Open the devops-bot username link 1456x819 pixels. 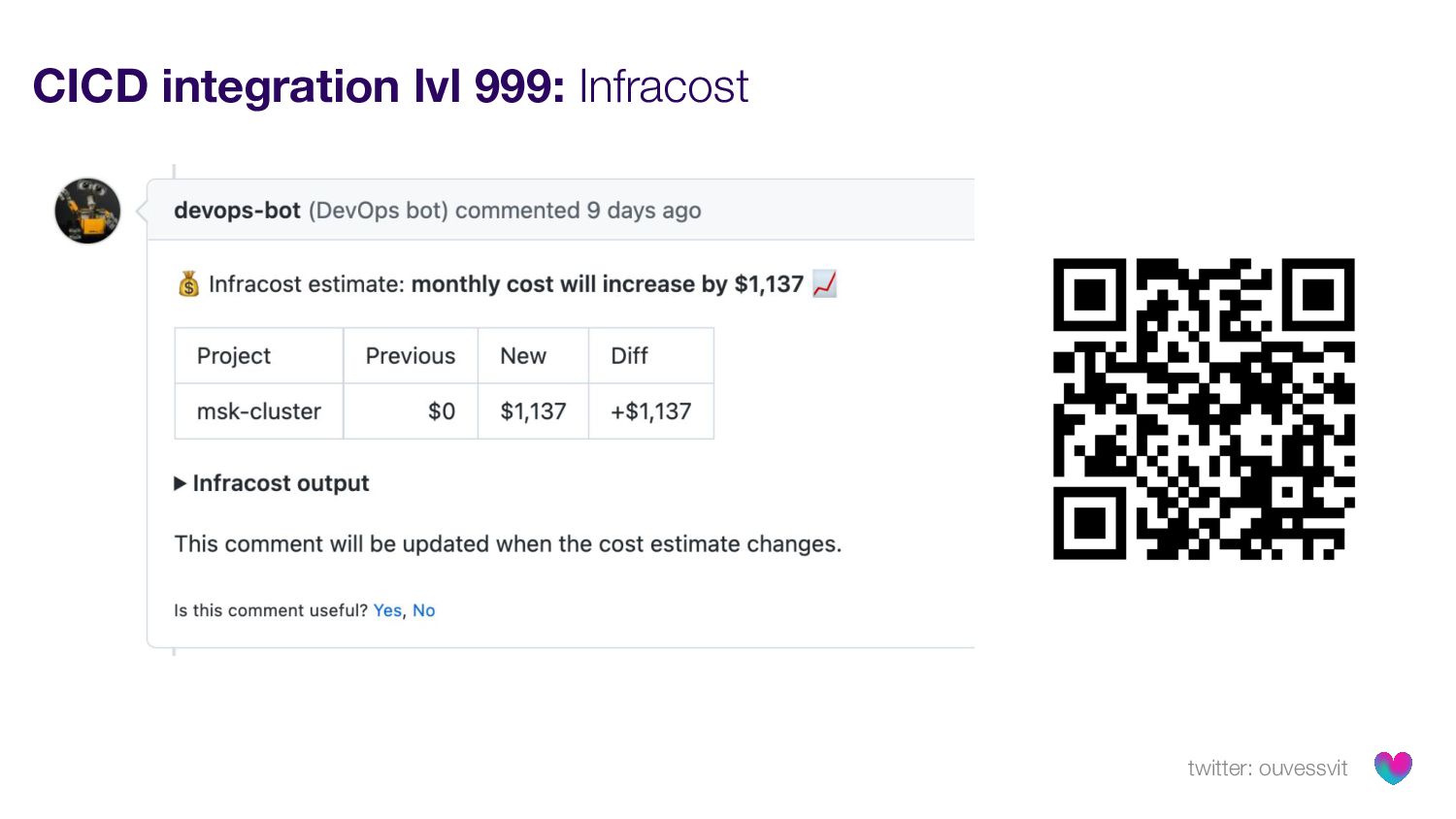point(237,211)
